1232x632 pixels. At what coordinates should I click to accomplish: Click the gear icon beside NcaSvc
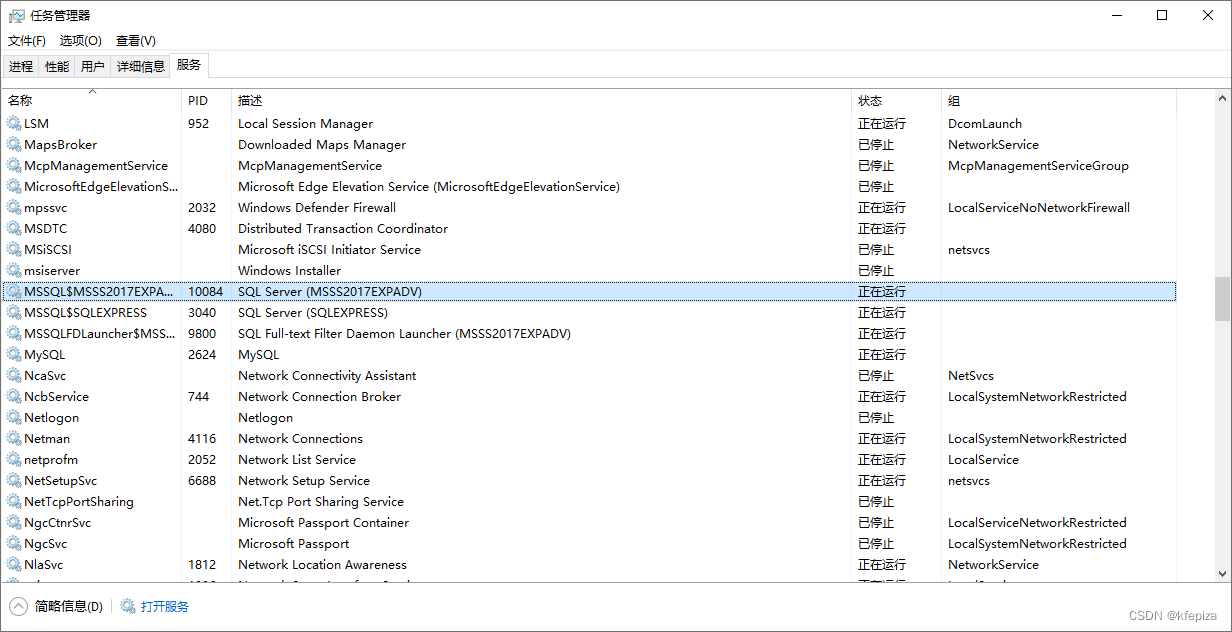click(14, 376)
